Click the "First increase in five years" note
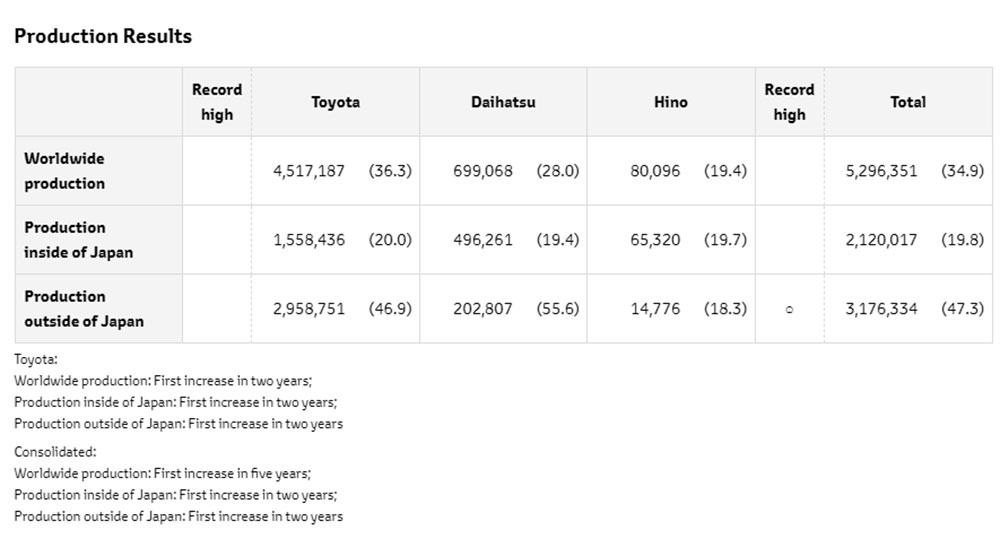 232,473
